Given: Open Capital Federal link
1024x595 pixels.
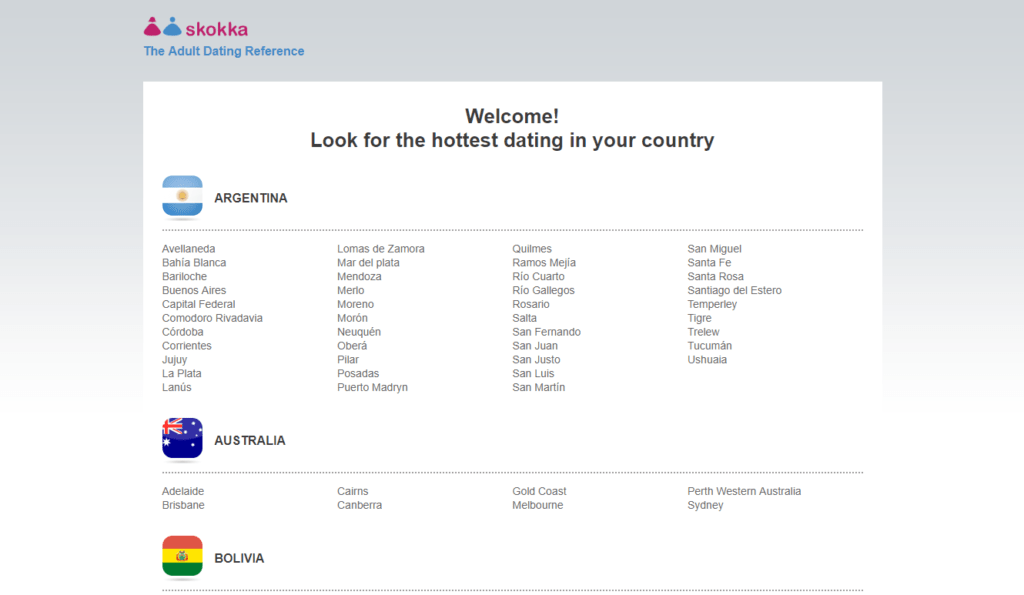Looking at the screenshot, I should (x=199, y=304).
